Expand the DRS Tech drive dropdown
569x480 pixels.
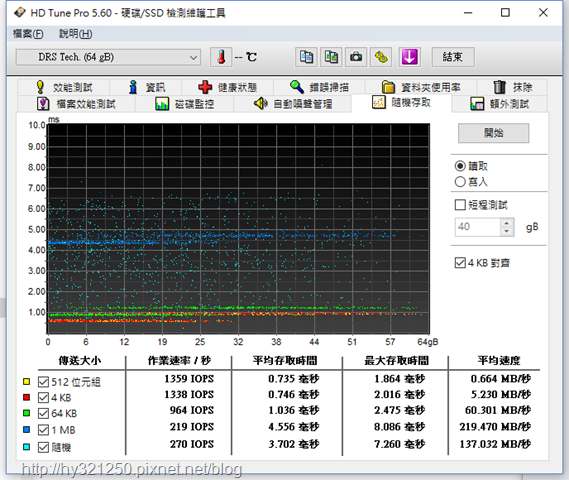click(108, 57)
